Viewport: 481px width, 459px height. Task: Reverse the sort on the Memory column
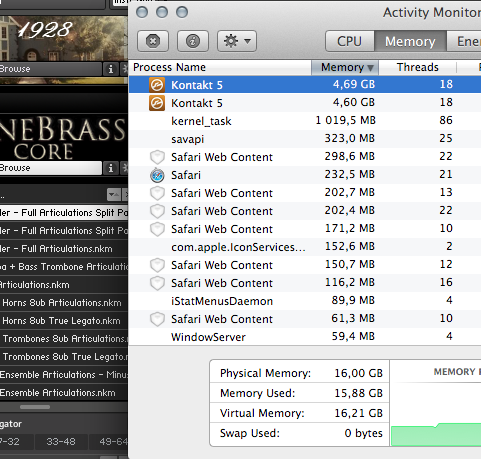[345, 67]
